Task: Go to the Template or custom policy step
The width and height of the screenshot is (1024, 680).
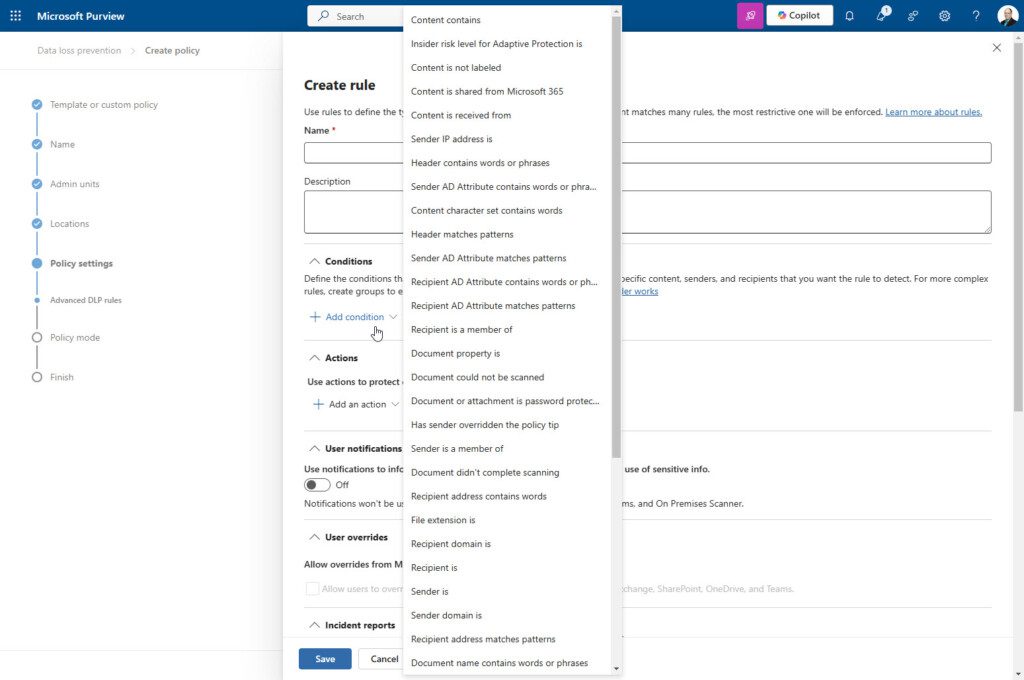Action: pos(104,105)
